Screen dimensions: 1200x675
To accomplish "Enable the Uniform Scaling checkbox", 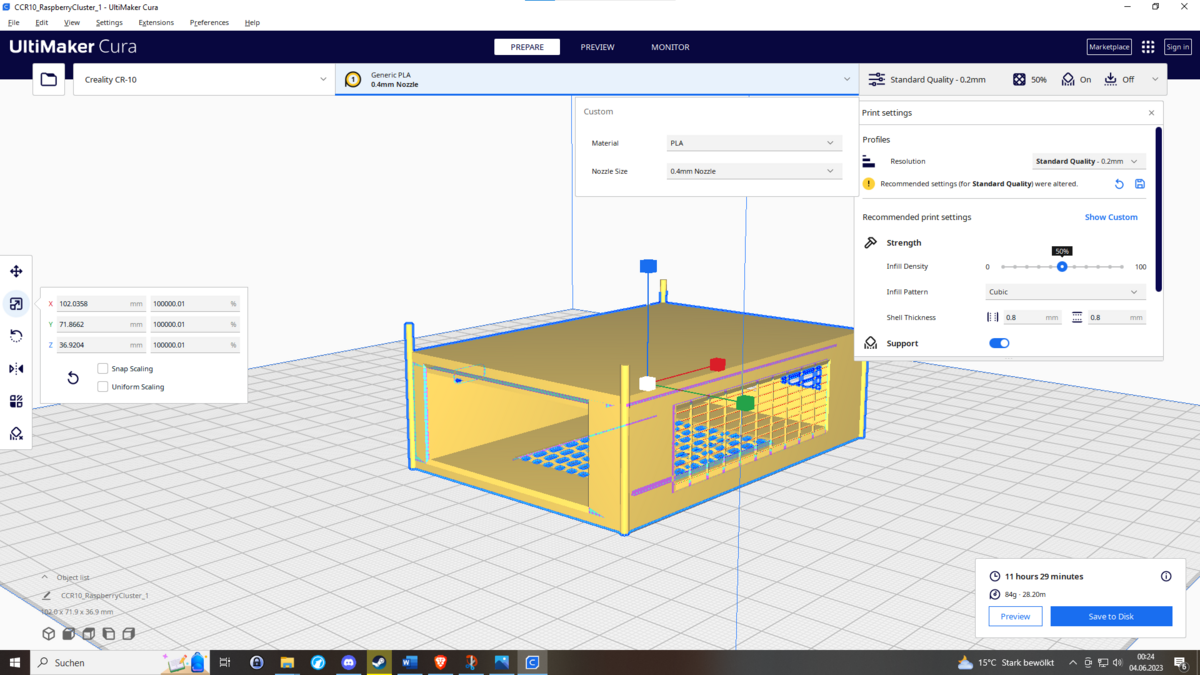I will coord(103,386).
